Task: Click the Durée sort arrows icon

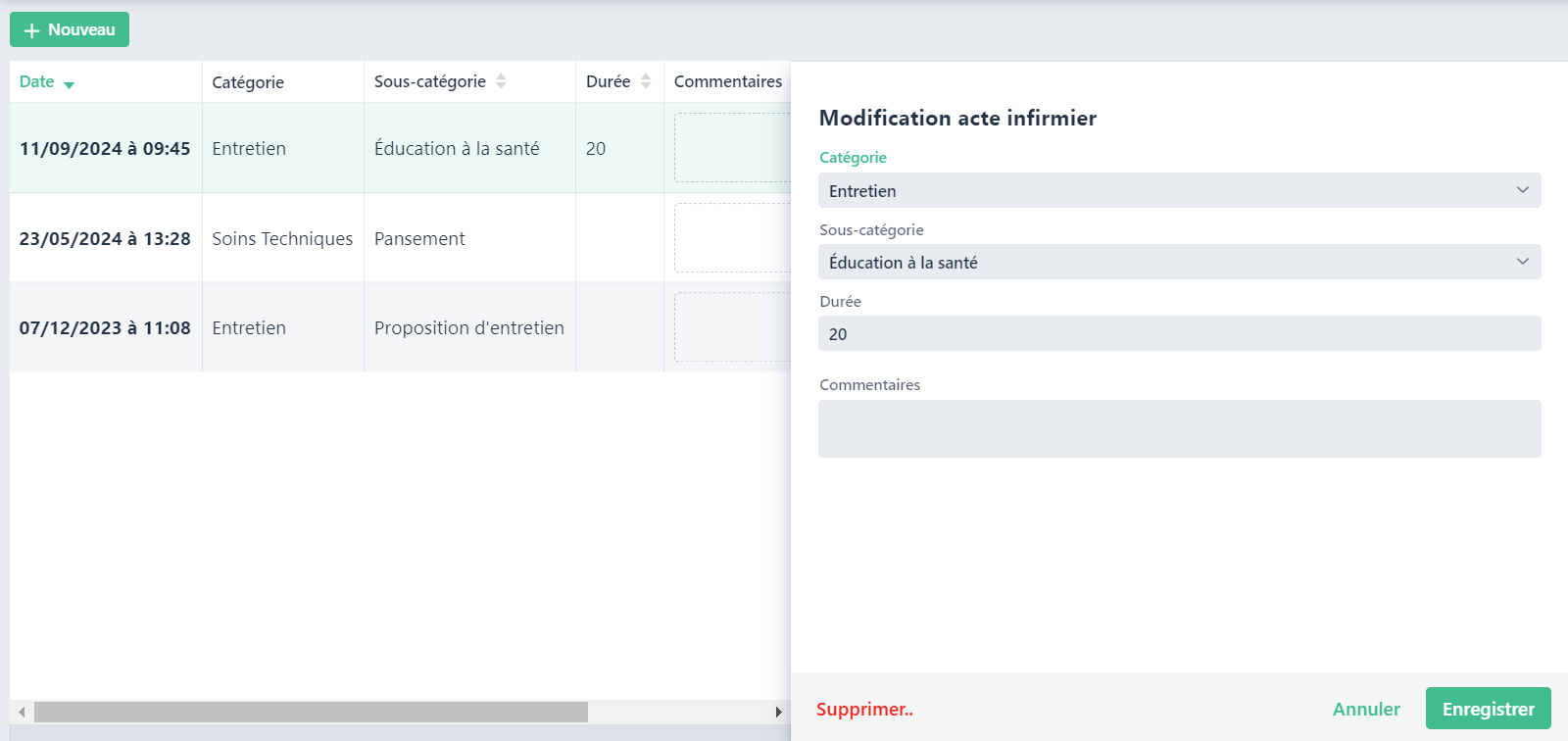Action: (x=646, y=81)
